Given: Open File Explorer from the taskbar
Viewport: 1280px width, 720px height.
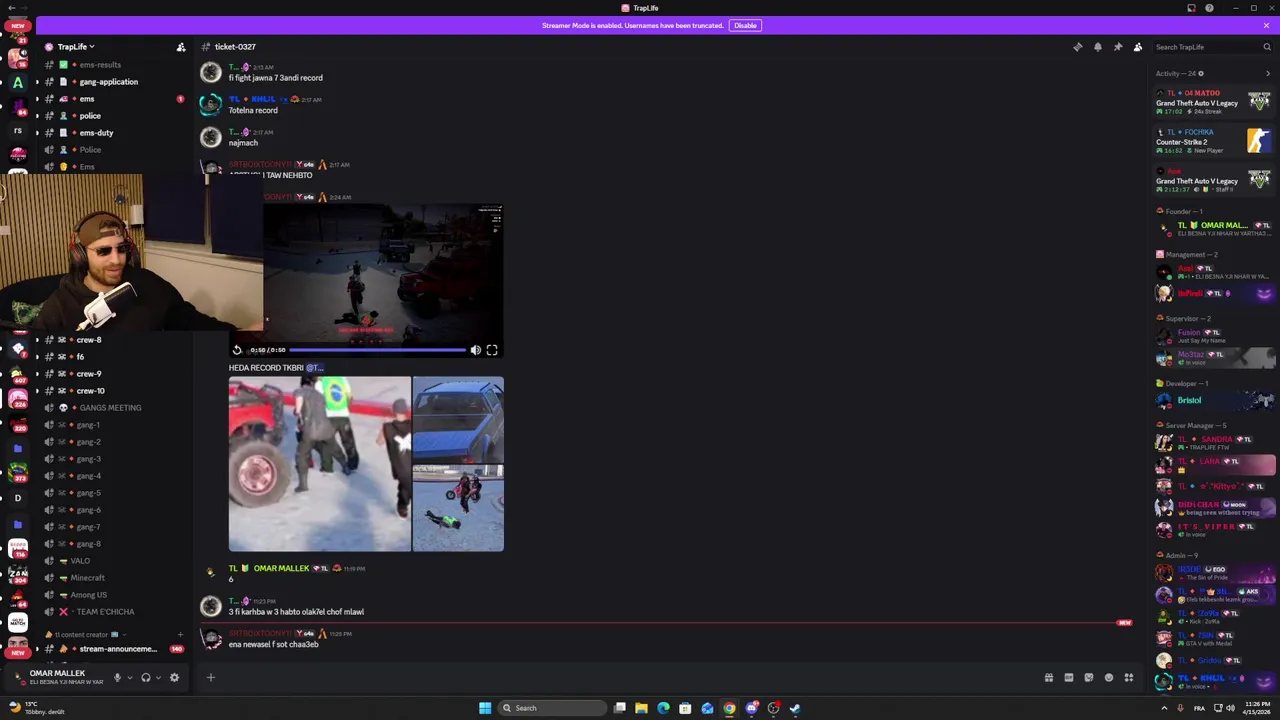Looking at the screenshot, I should (x=641, y=708).
